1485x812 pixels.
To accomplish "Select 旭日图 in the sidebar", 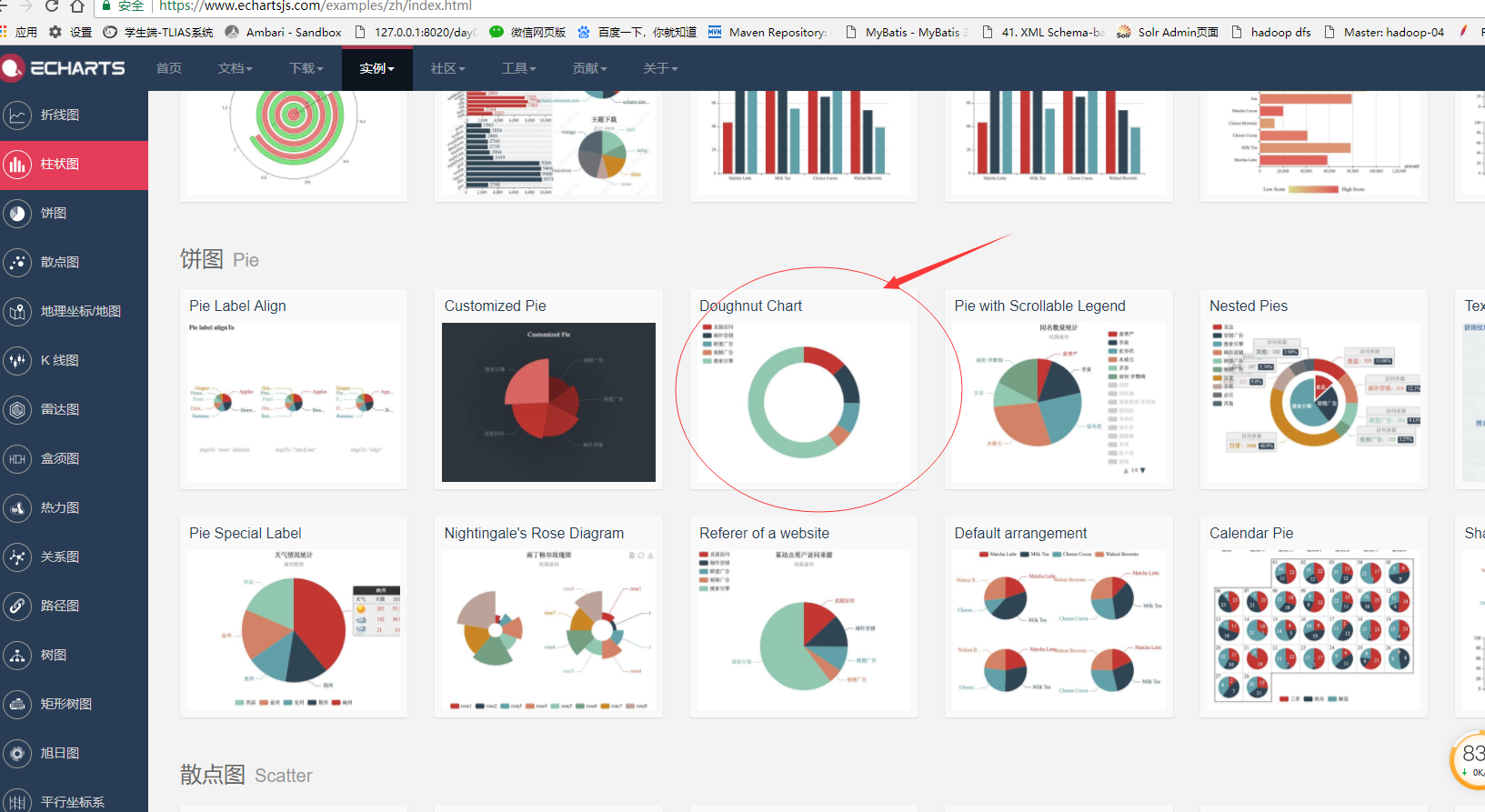I will coord(60,754).
